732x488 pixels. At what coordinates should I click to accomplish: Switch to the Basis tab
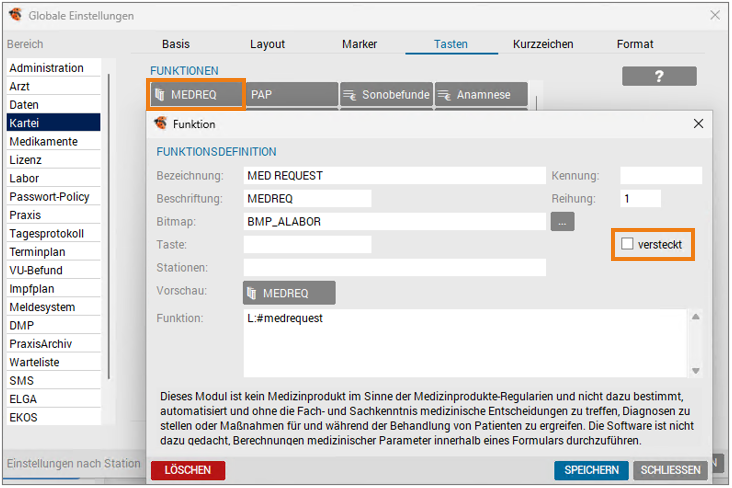(x=176, y=44)
